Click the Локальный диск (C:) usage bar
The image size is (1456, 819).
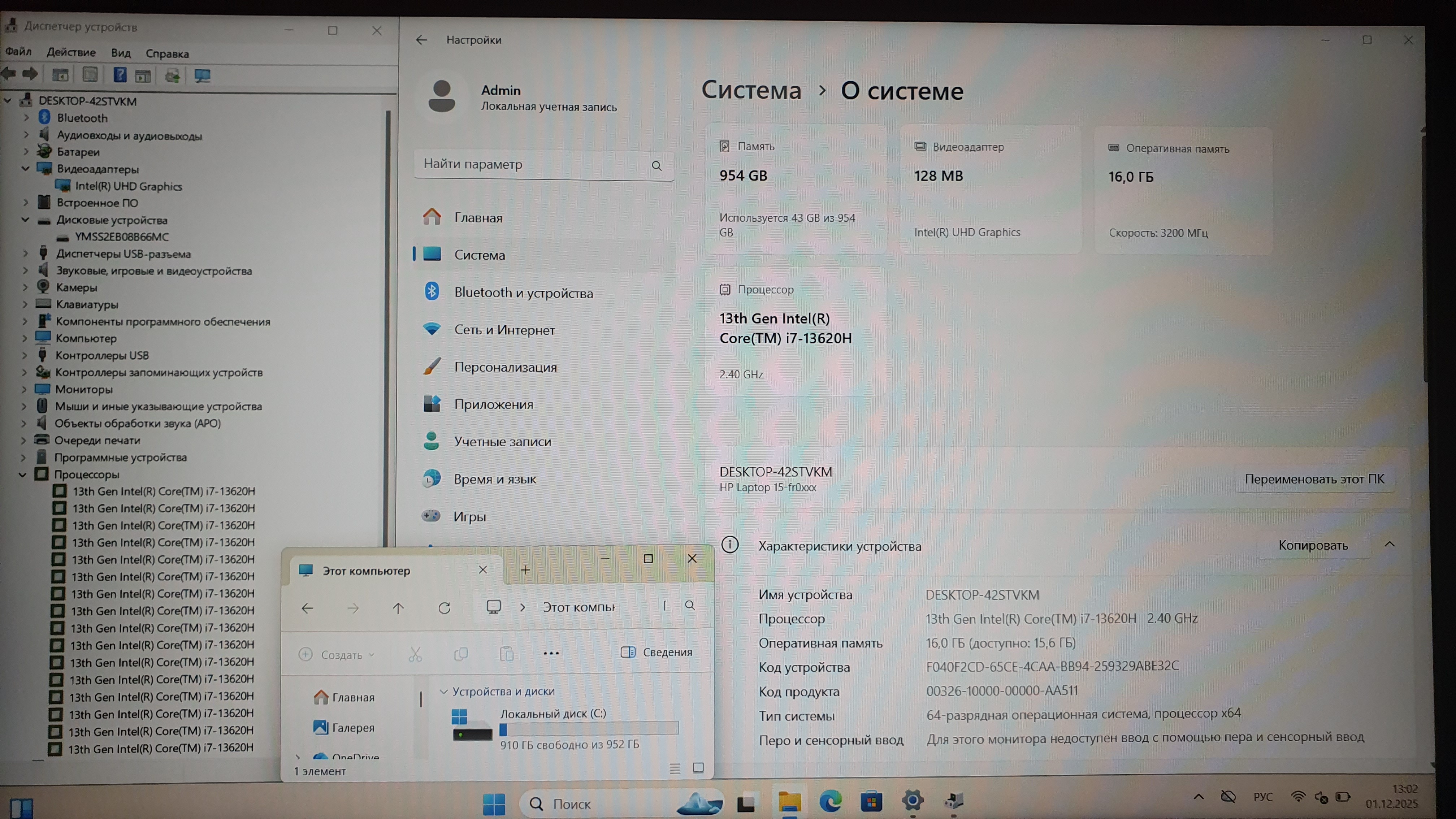point(588,729)
